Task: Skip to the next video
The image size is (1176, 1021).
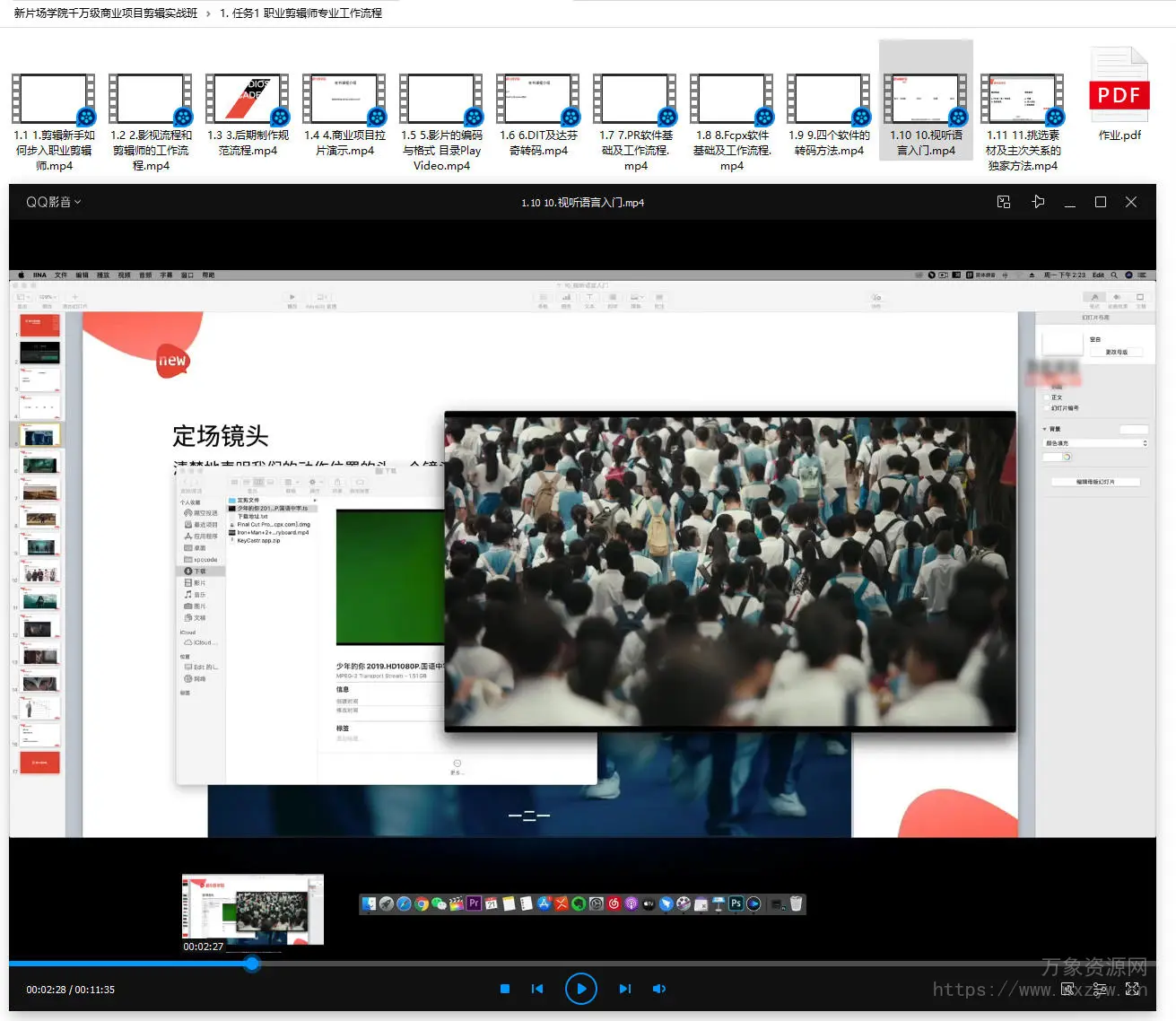Action: 624,989
